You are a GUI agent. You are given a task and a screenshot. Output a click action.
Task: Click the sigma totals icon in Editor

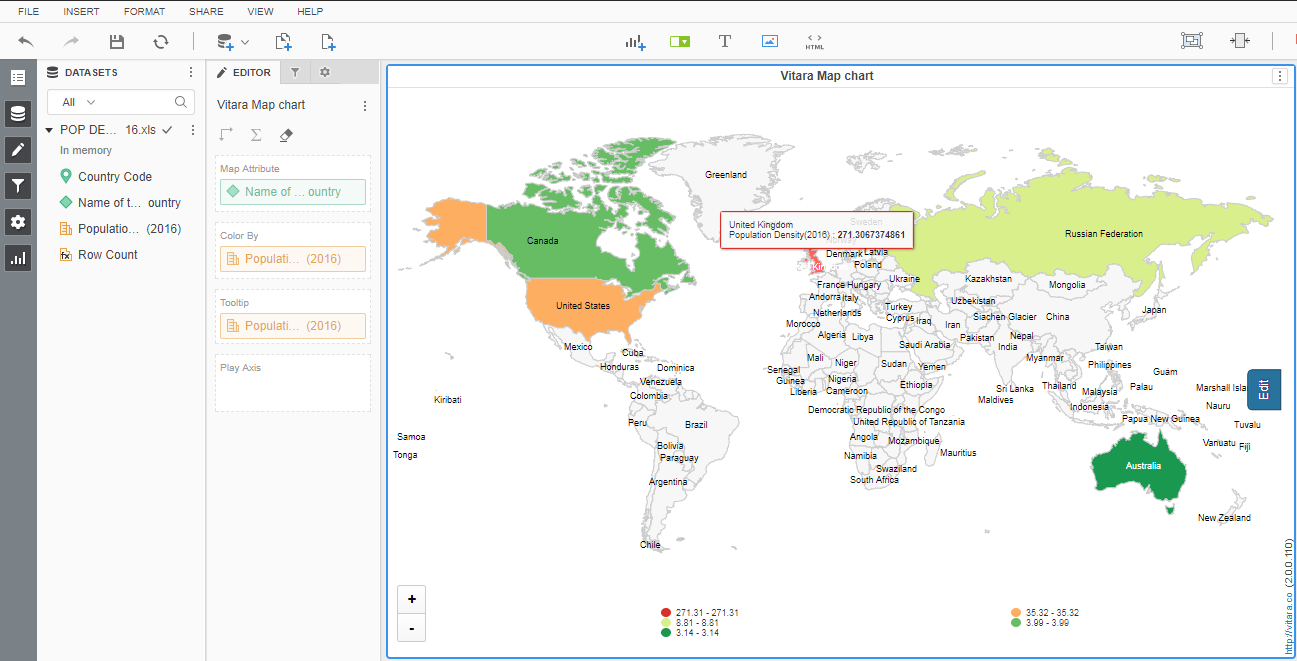(256, 134)
